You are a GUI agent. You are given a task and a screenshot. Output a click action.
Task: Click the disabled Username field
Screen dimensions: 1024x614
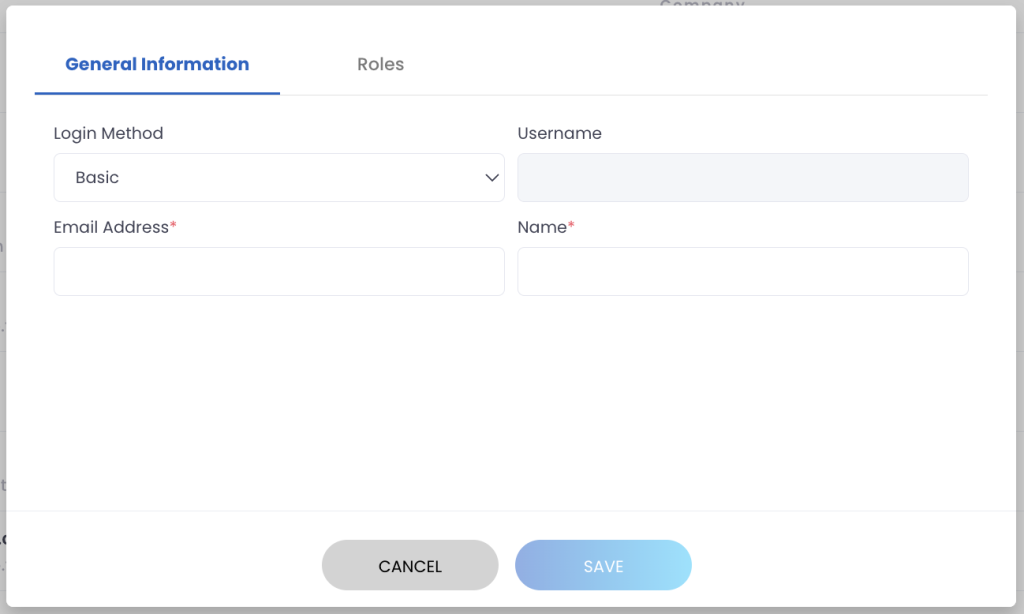point(742,177)
